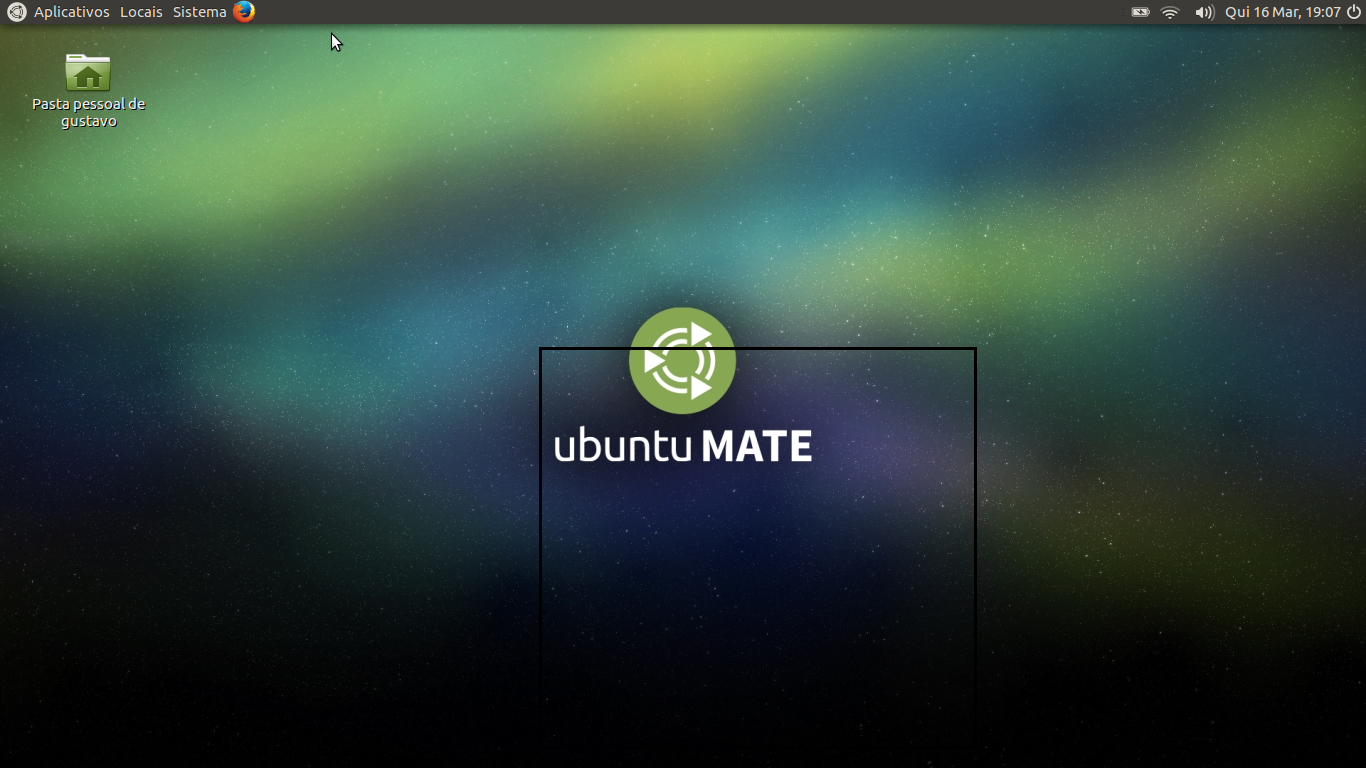Open the Wi-Fi network indicator
1366x768 pixels.
click(1170, 12)
